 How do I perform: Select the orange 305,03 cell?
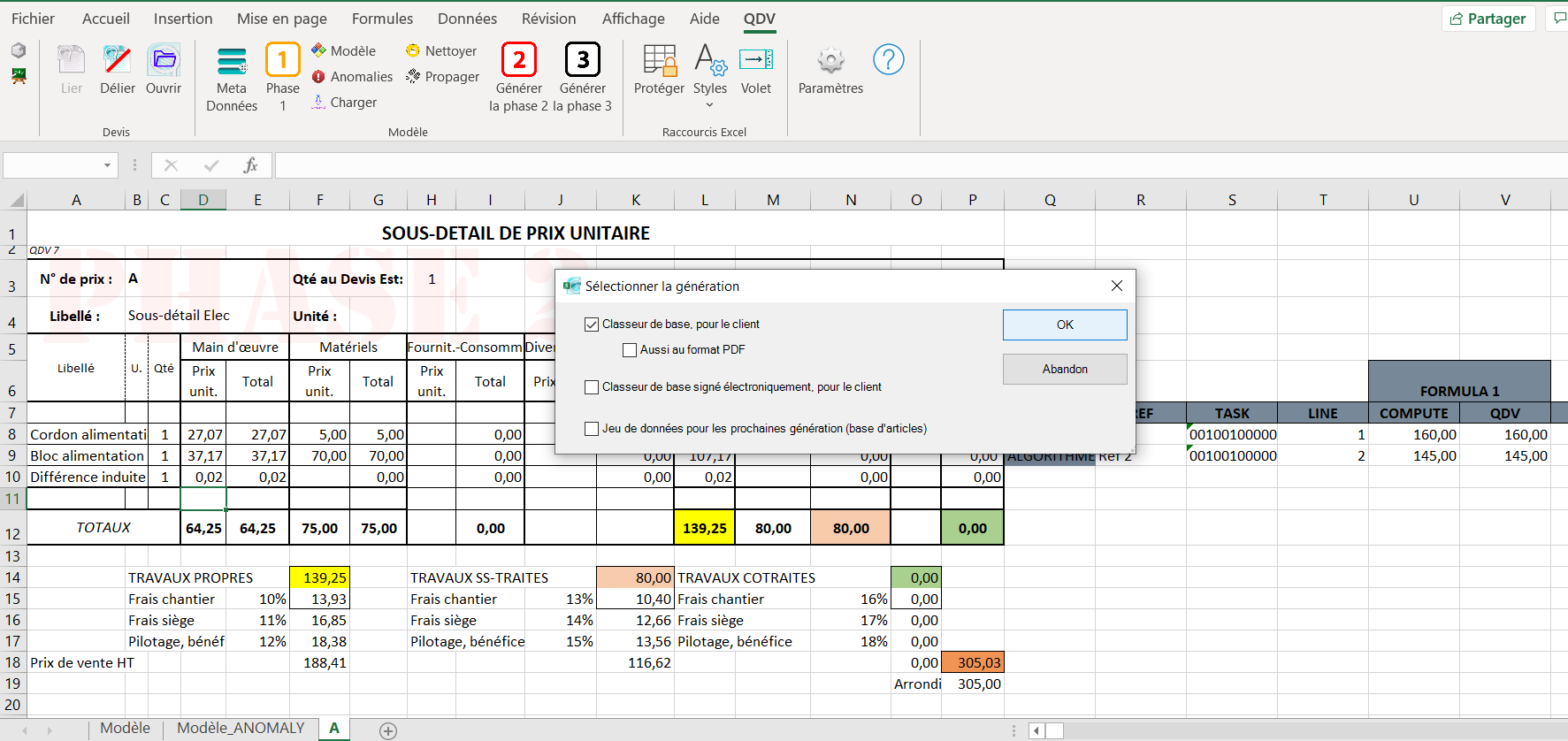point(973,662)
